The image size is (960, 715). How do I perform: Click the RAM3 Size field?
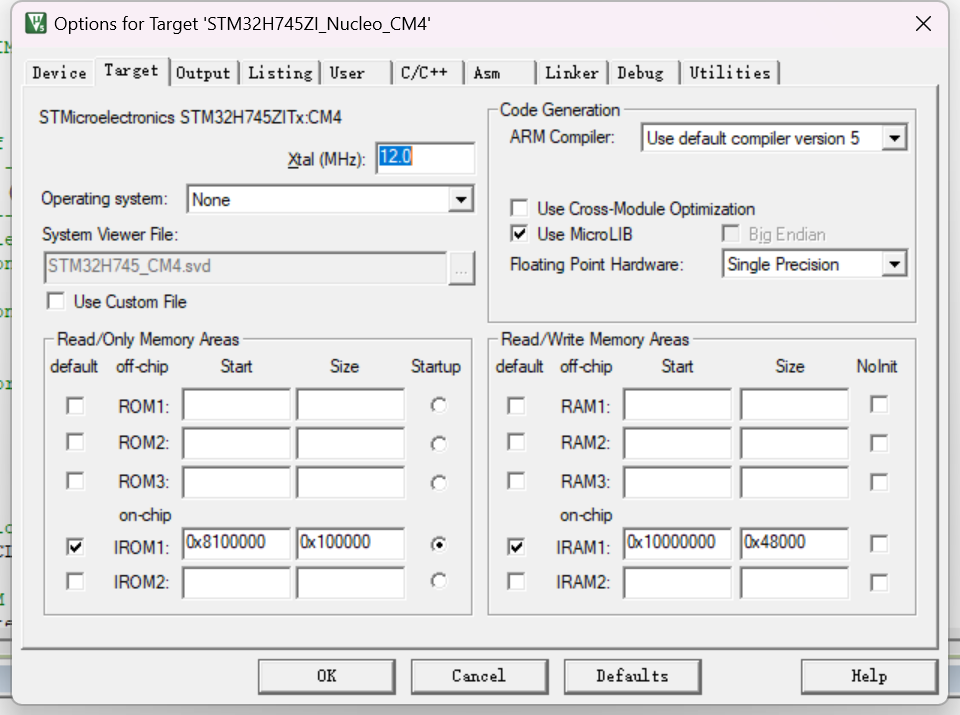pos(795,482)
